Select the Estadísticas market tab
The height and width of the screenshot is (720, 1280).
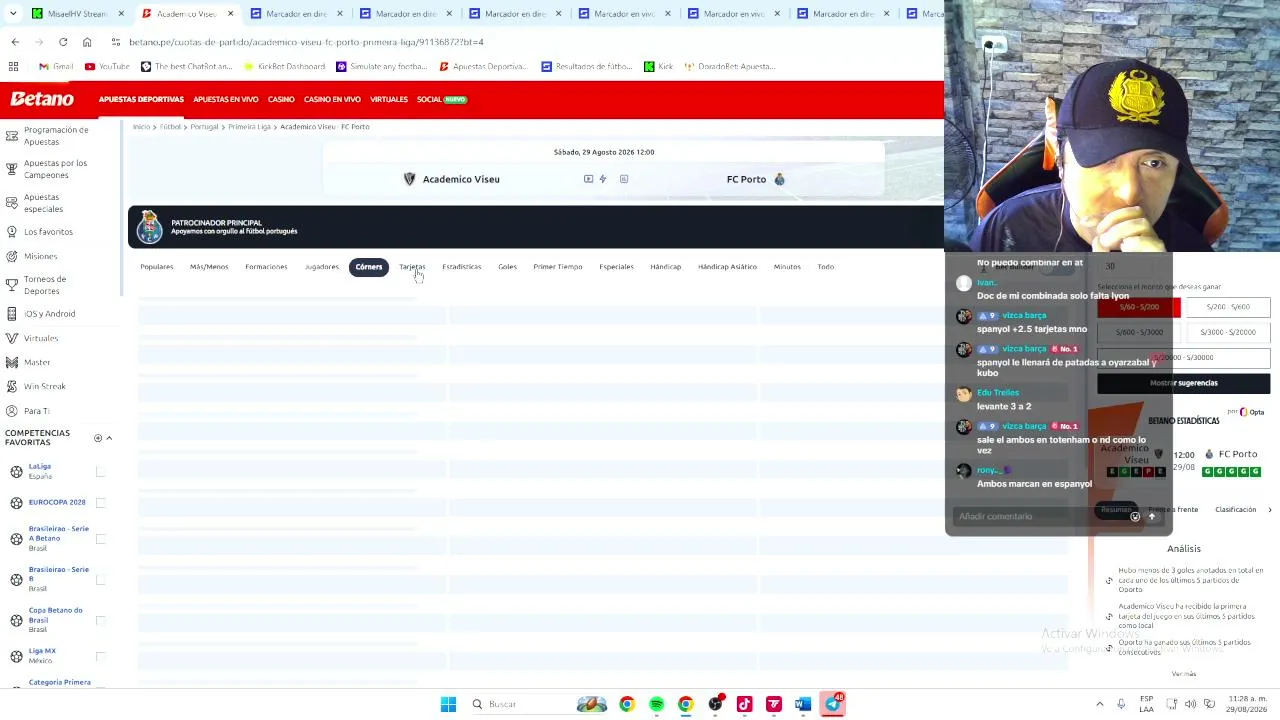point(462,267)
